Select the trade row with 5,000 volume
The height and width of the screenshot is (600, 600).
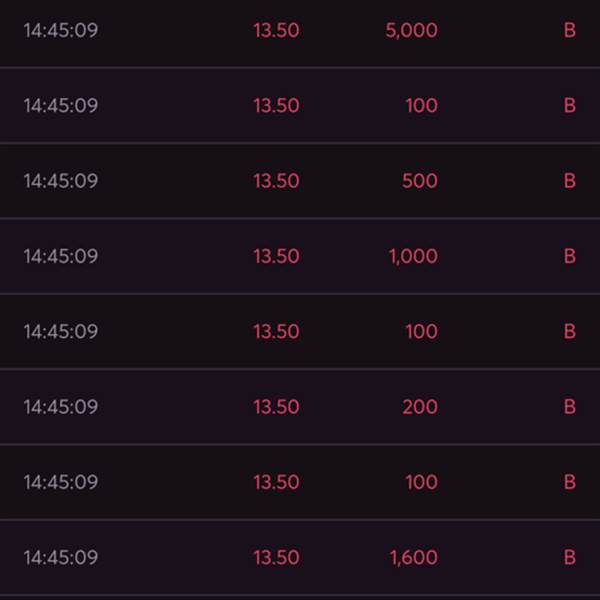tap(300, 30)
